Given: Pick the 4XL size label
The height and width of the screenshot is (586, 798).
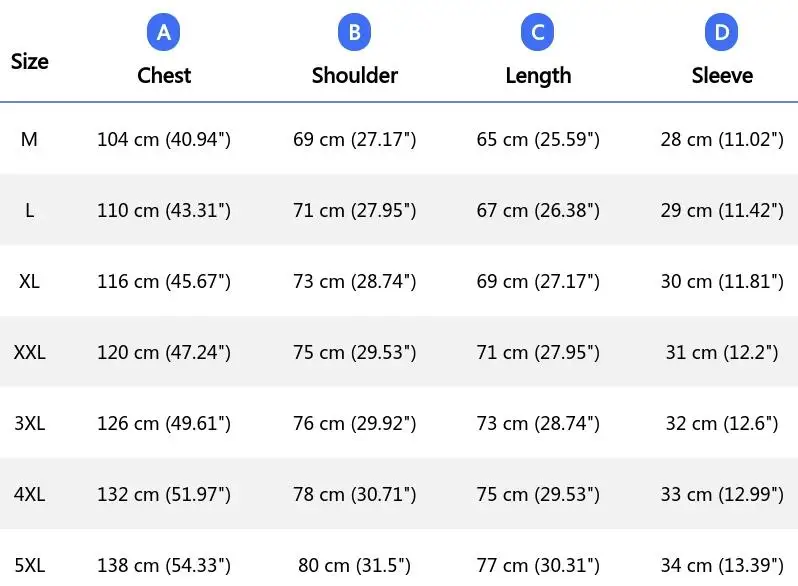Looking at the screenshot, I should pyautogui.click(x=30, y=494).
